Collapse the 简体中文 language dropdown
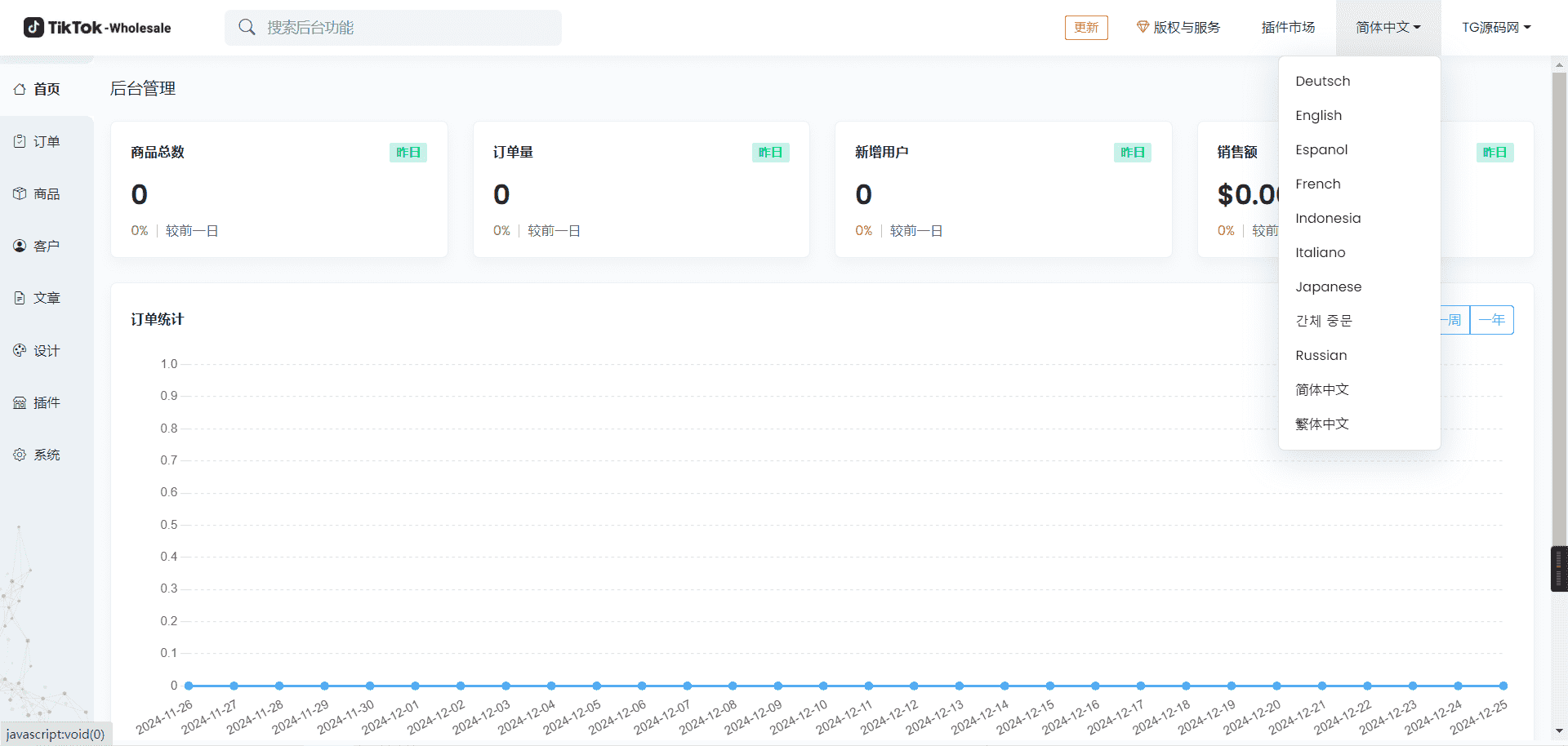Screen dimensions: 1568x746 click(x=1388, y=28)
